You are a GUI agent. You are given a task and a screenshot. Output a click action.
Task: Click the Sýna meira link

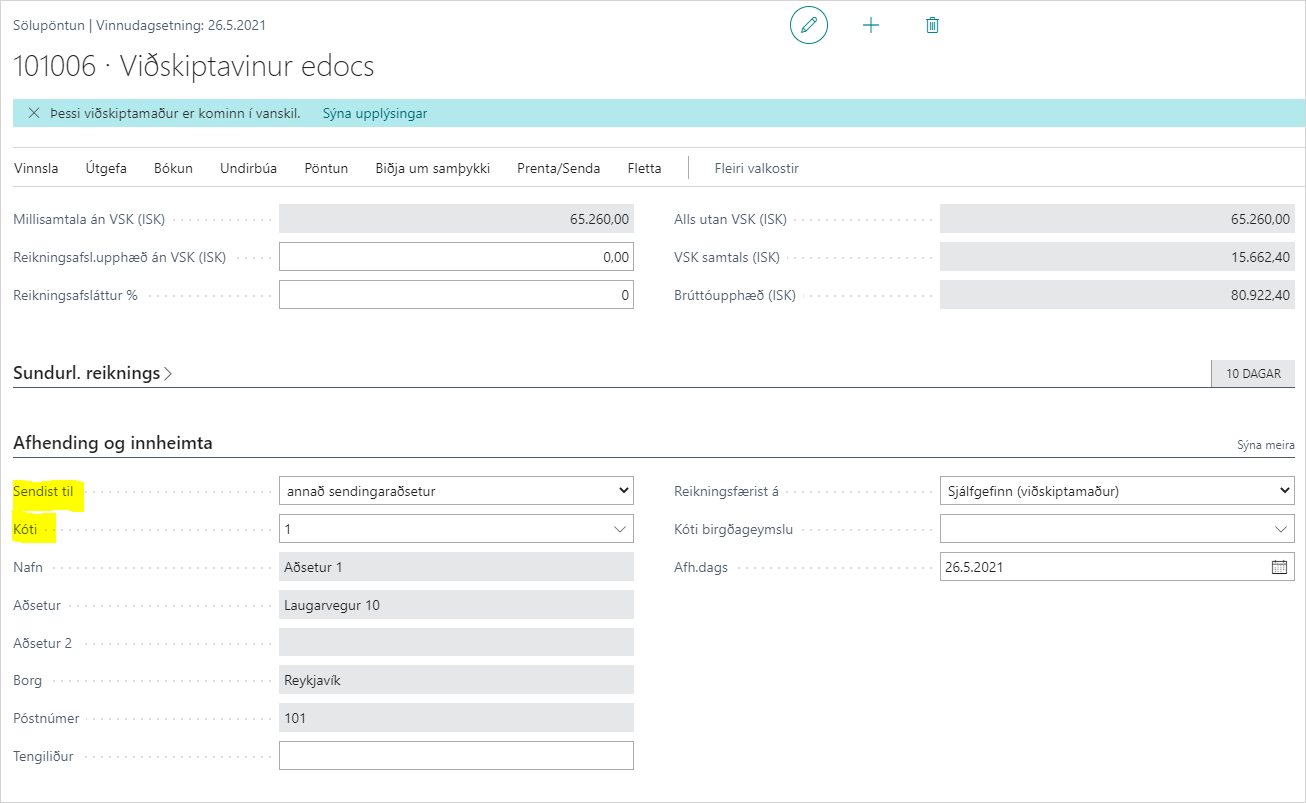point(1265,445)
